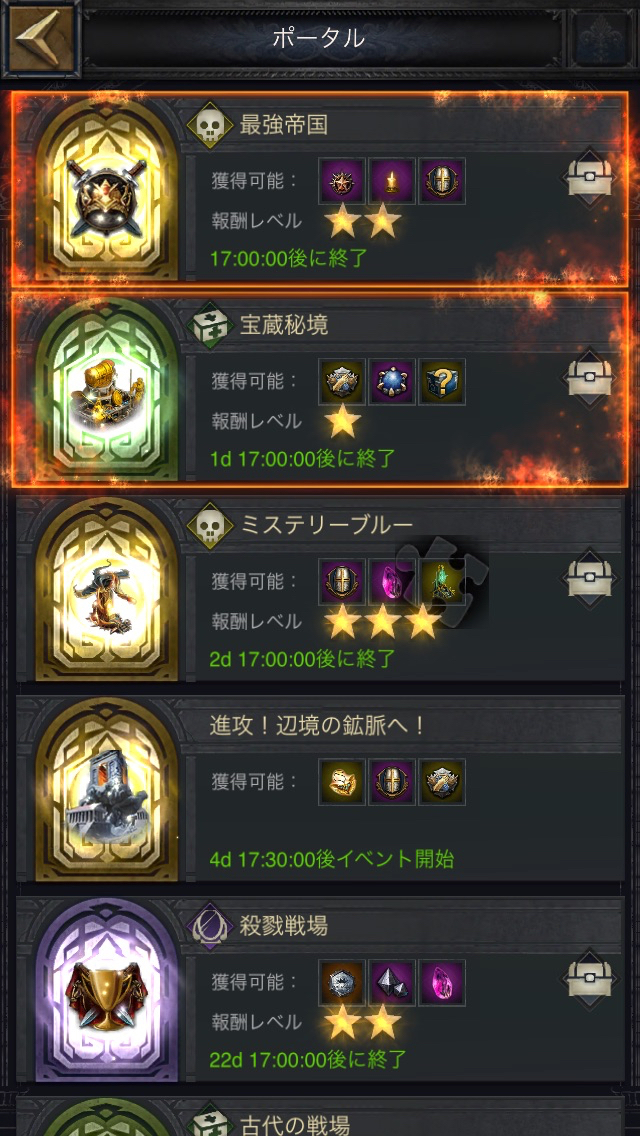Select the golden treasure emblem of 宝蔵秘境
This screenshot has height=1136, width=640.
(107, 389)
